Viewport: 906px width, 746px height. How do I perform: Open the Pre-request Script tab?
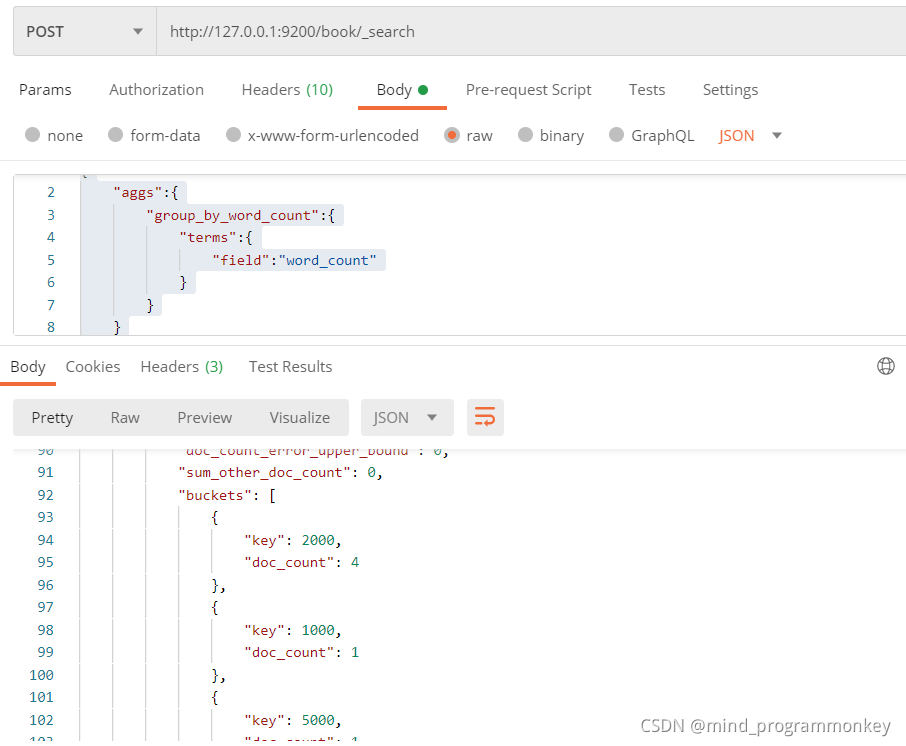click(x=529, y=90)
